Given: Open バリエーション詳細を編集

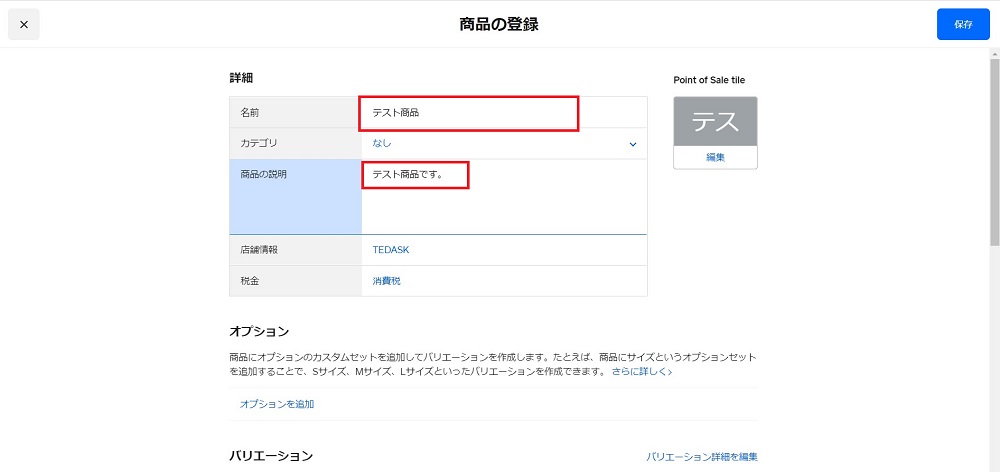Looking at the screenshot, I should (702, 457).
